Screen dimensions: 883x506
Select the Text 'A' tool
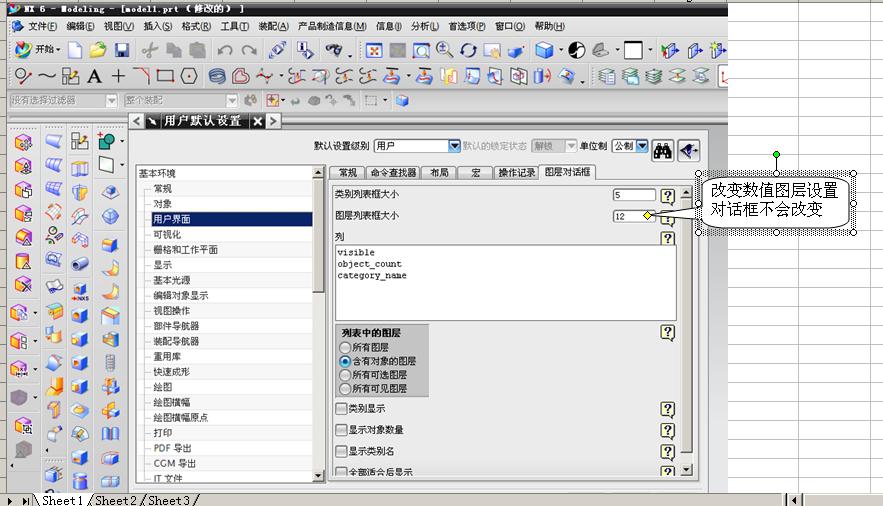click(x=94, y=76)
